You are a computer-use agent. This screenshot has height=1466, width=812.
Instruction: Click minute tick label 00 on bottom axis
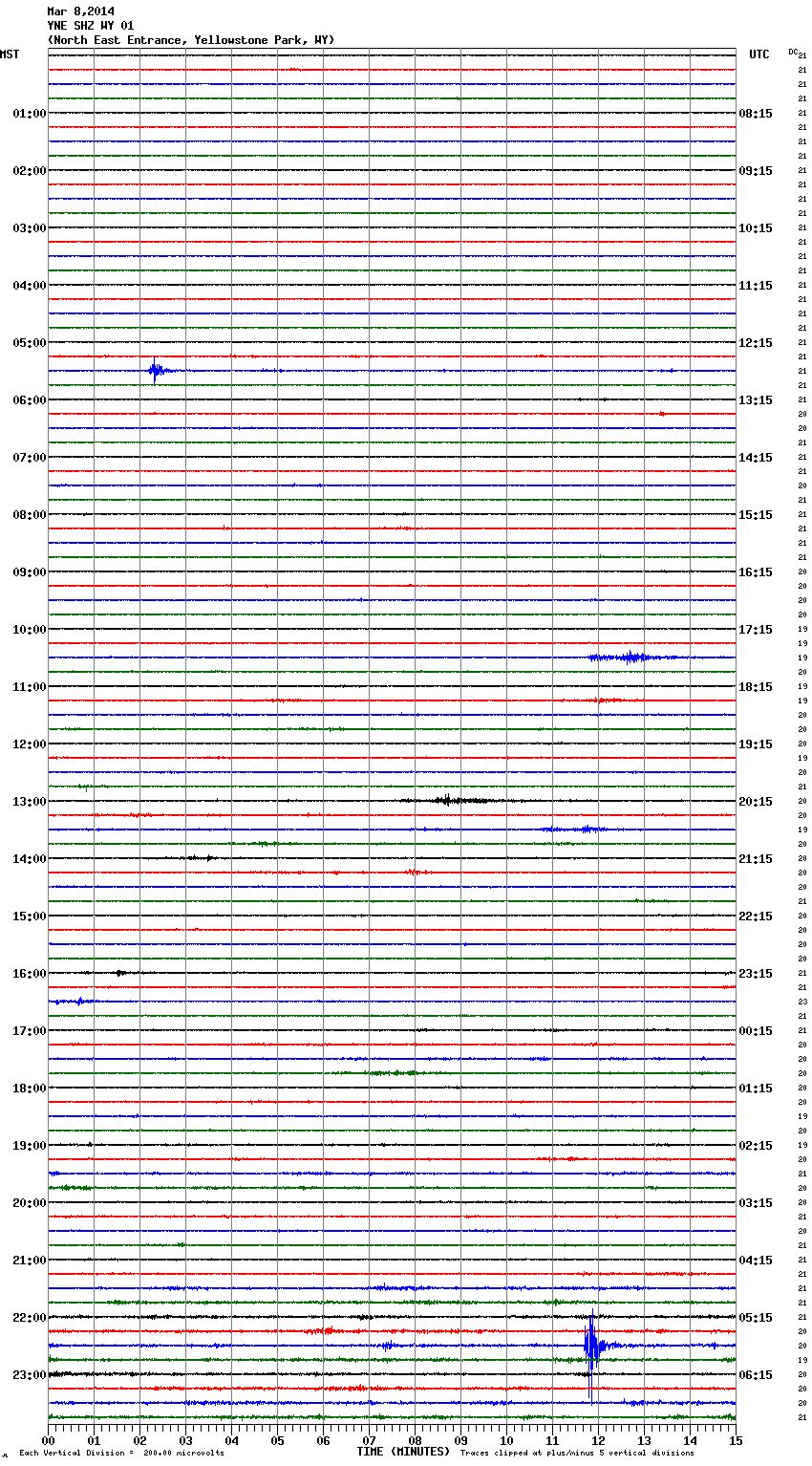[x=48, y=1440]
